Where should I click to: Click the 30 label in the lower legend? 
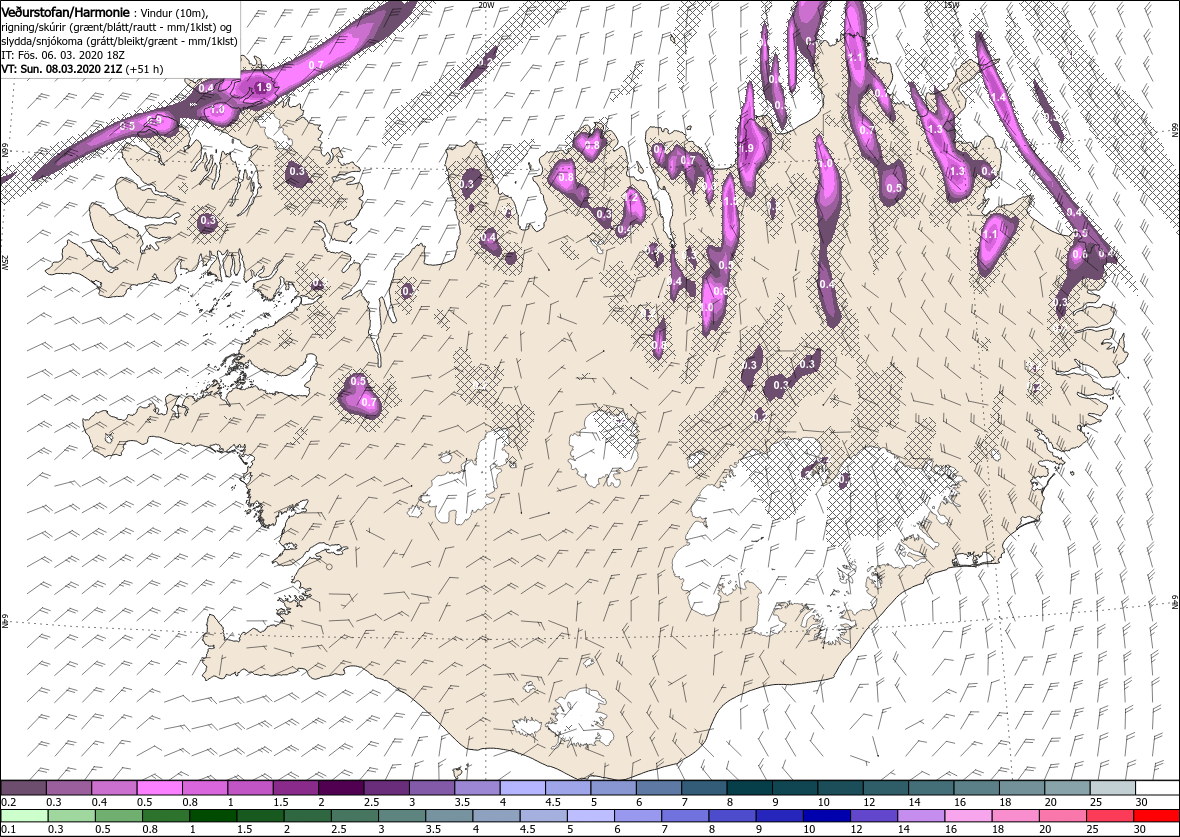(1139, 829)
